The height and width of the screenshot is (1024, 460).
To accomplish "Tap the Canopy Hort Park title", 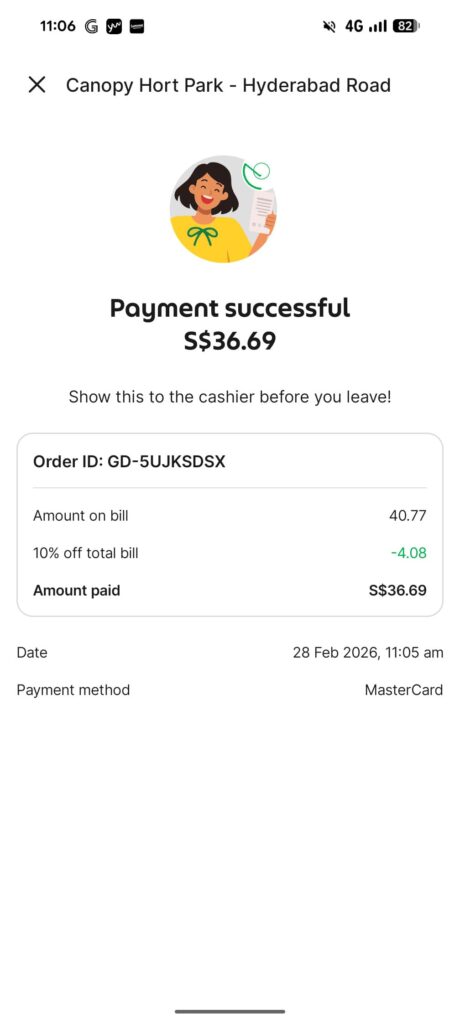I will pos(229,86).
